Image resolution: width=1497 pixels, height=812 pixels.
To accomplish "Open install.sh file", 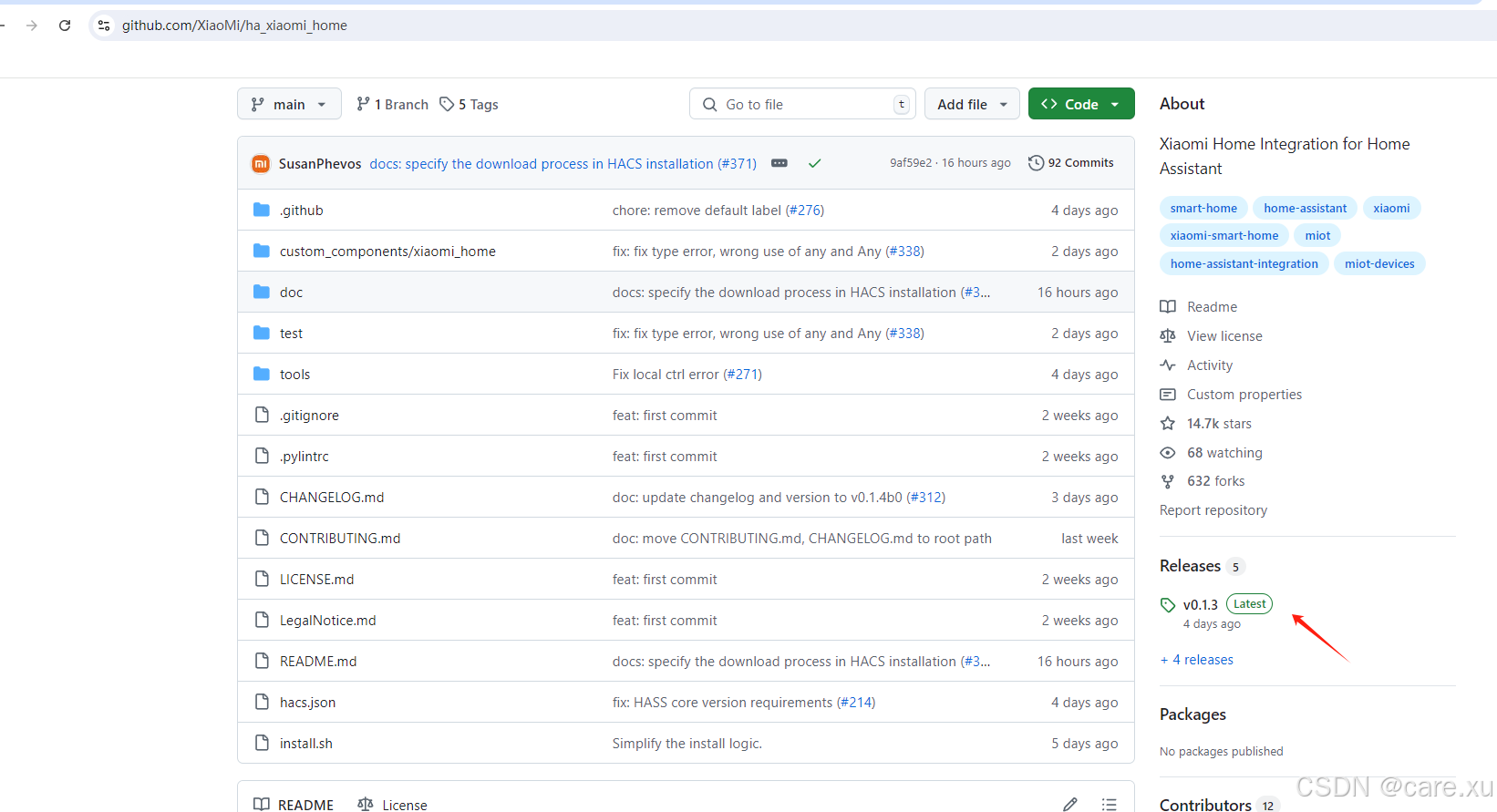I will tap(305, 743).
